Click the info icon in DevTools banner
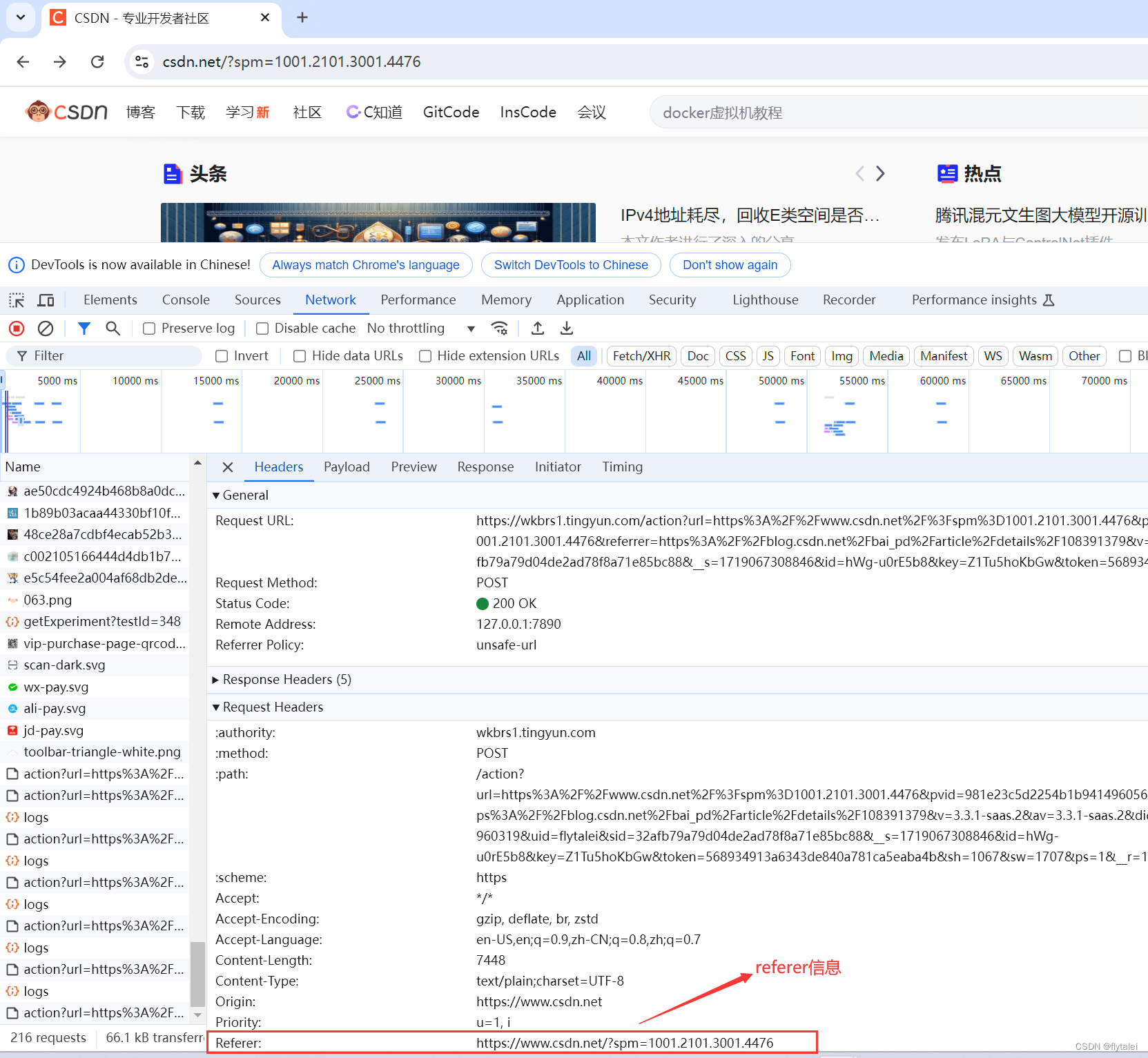Screen dimensions: 1148x1058 click(16, 265)
